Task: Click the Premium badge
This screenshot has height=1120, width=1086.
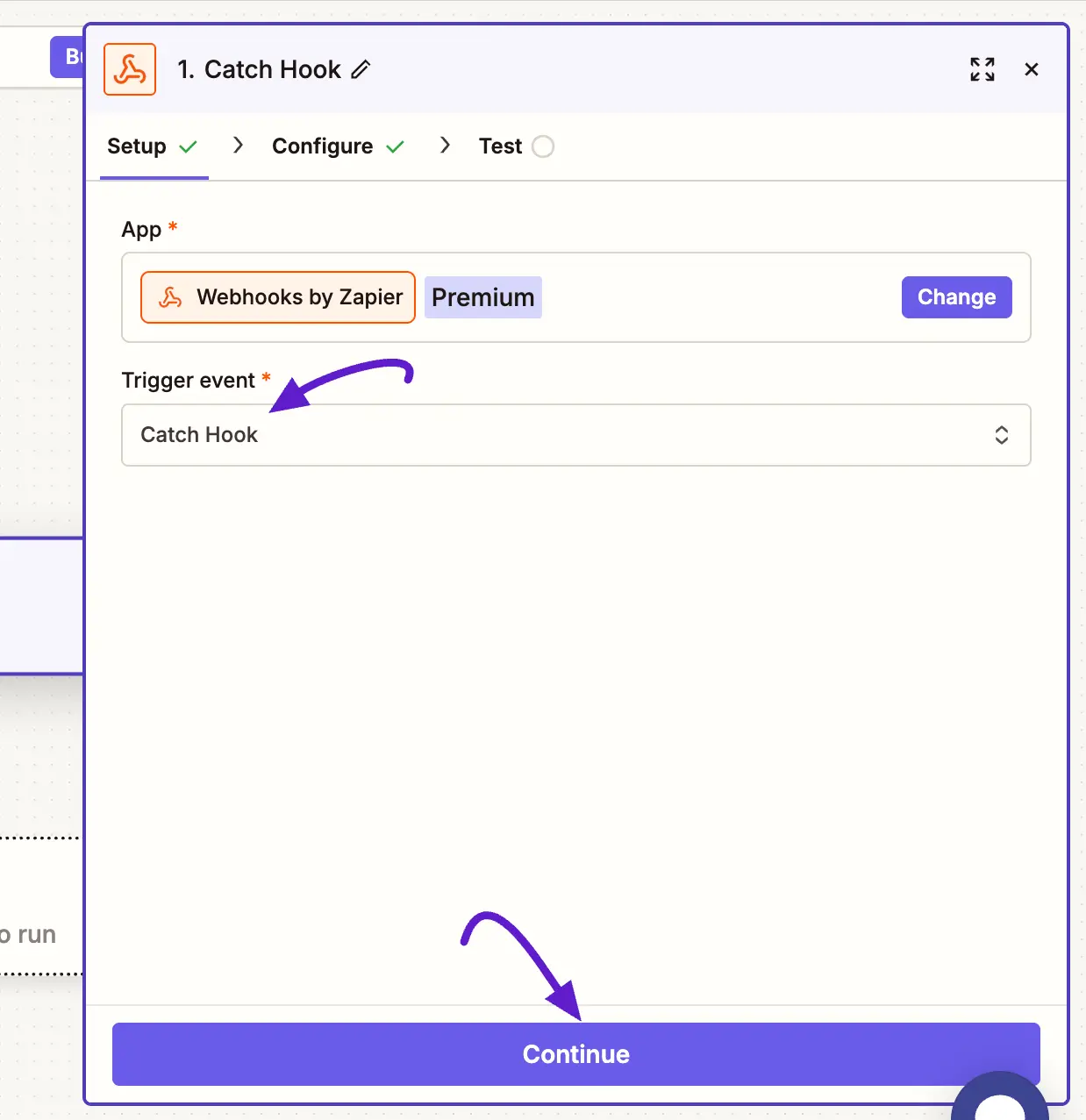Action: (483, 297)
